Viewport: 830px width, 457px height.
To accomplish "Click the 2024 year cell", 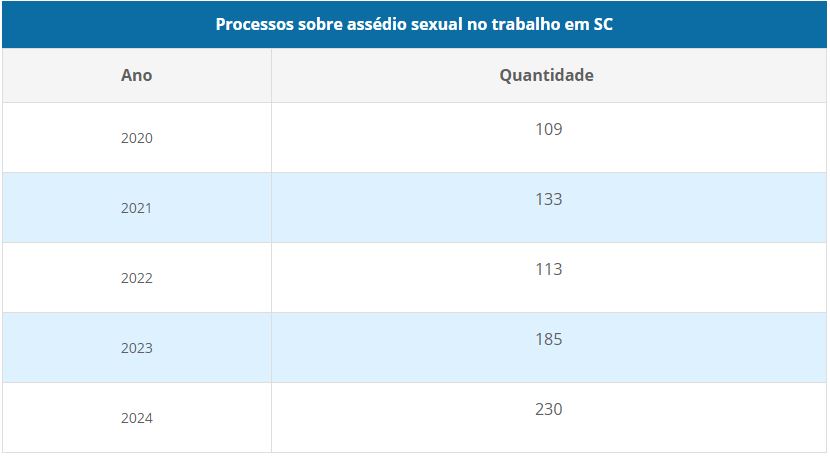I will (137, 417).
